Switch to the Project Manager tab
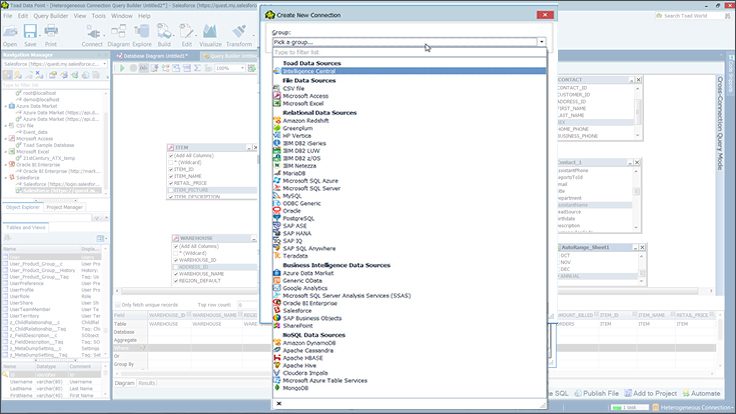 [x=65, y=207]
